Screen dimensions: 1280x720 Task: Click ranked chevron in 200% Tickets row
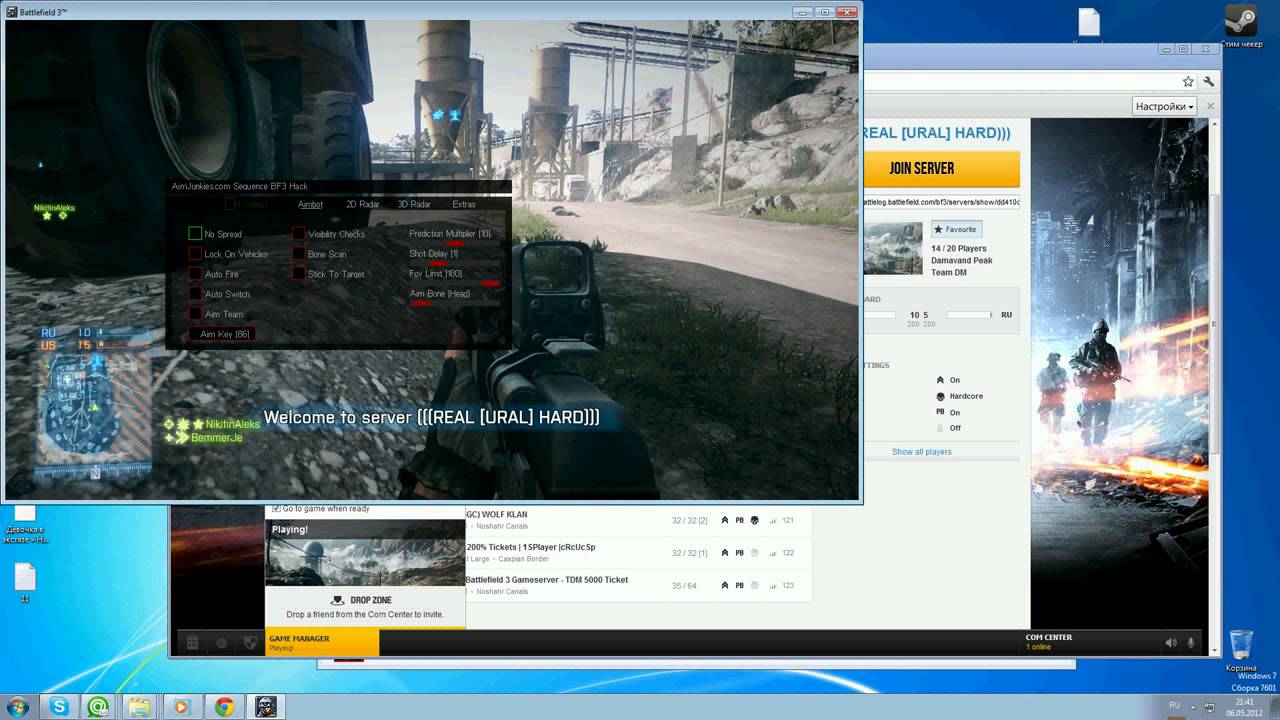(x=725, y=553)
